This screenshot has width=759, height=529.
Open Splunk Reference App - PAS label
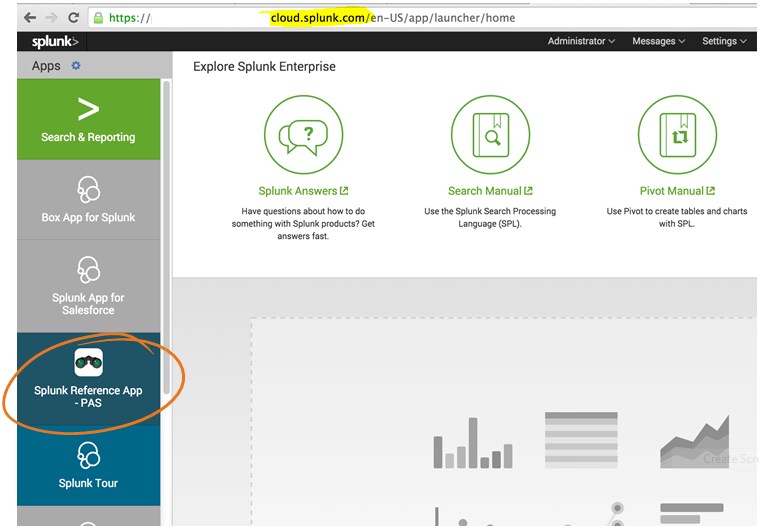(88, 396)
